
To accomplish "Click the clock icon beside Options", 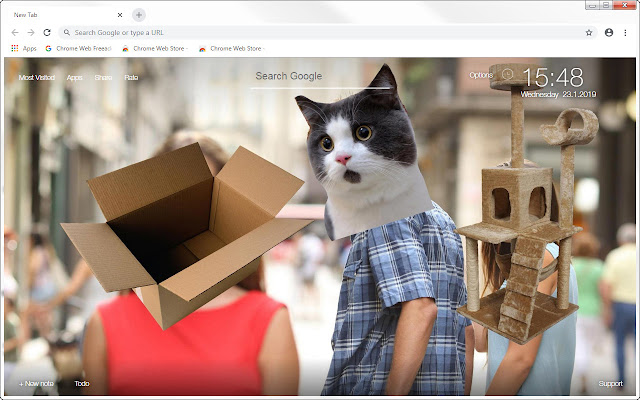I will tap(507, 74).
